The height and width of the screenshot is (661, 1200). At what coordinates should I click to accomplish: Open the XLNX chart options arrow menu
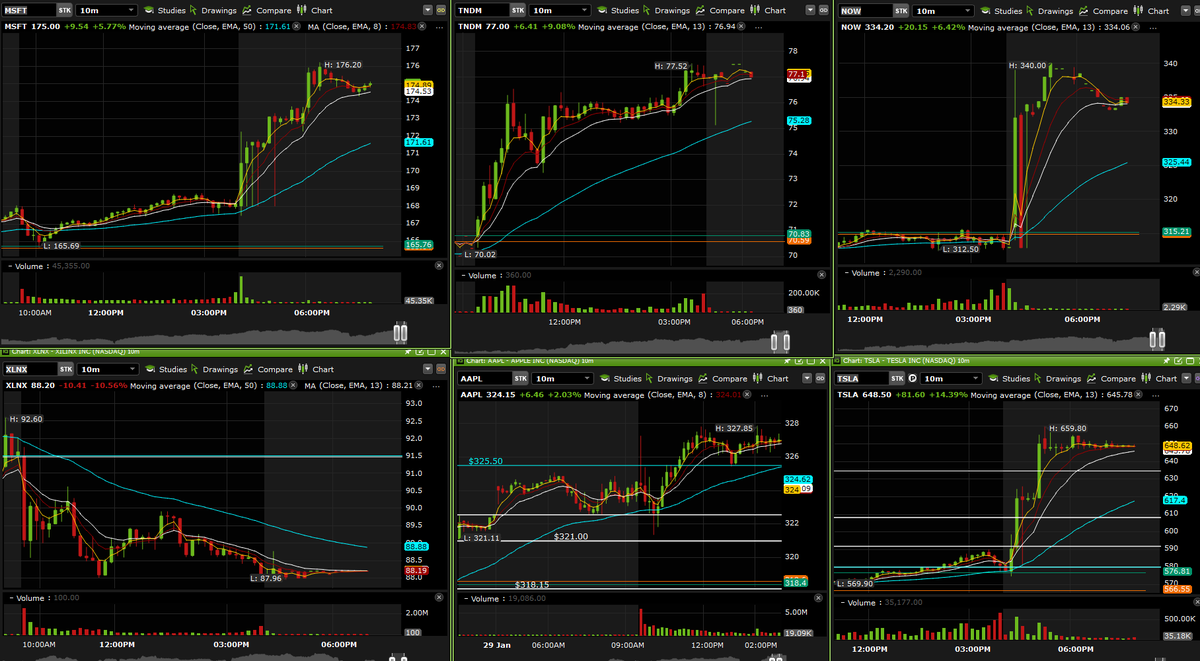428,369
